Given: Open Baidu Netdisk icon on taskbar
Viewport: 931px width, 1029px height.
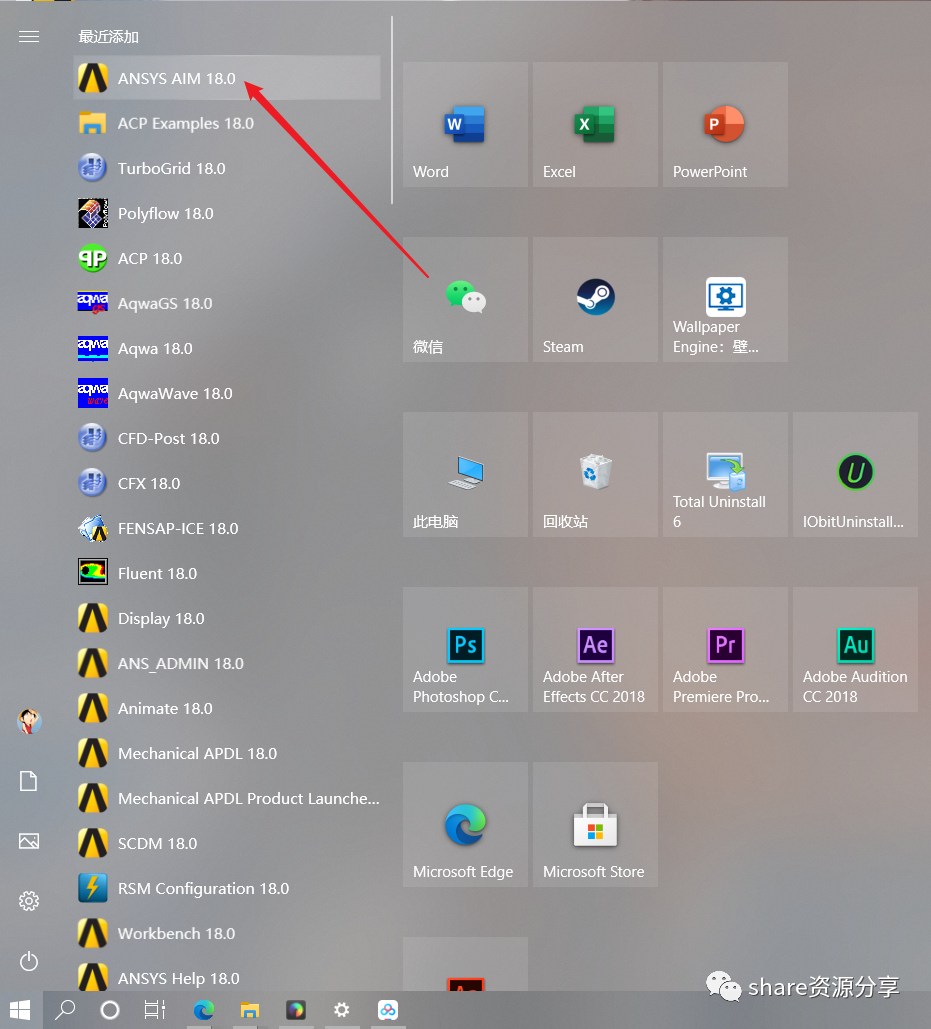Looking at the screenshot, I should coord(388,1010).
